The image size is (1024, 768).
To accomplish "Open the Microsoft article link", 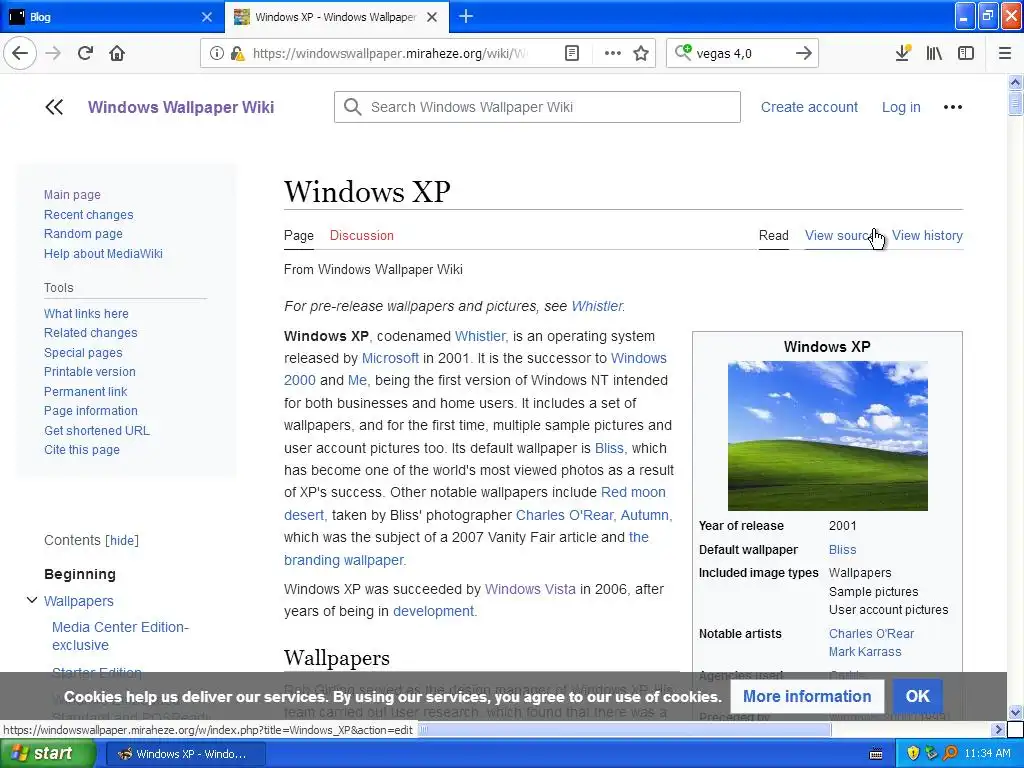I will pyautogui.click(x=390, y=358).
